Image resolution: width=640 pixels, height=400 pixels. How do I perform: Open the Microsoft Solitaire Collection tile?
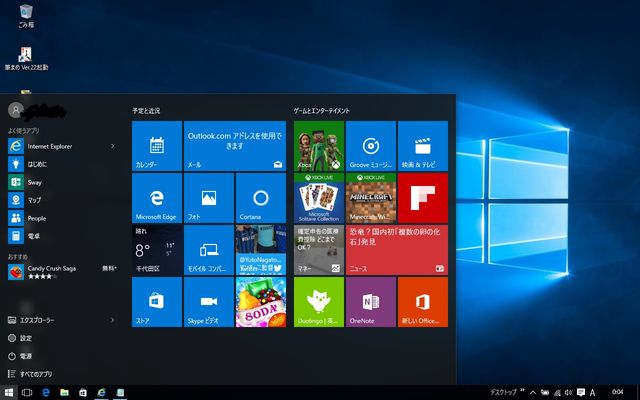pyautogui.click(x=319, y=198)
